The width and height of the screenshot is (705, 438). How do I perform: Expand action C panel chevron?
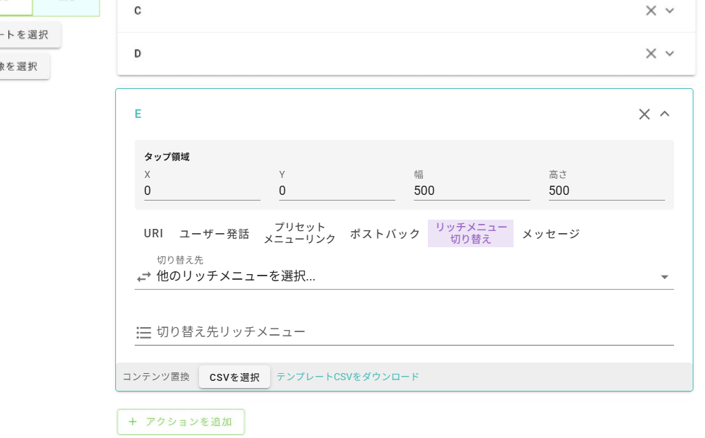(x=670, y=11)
